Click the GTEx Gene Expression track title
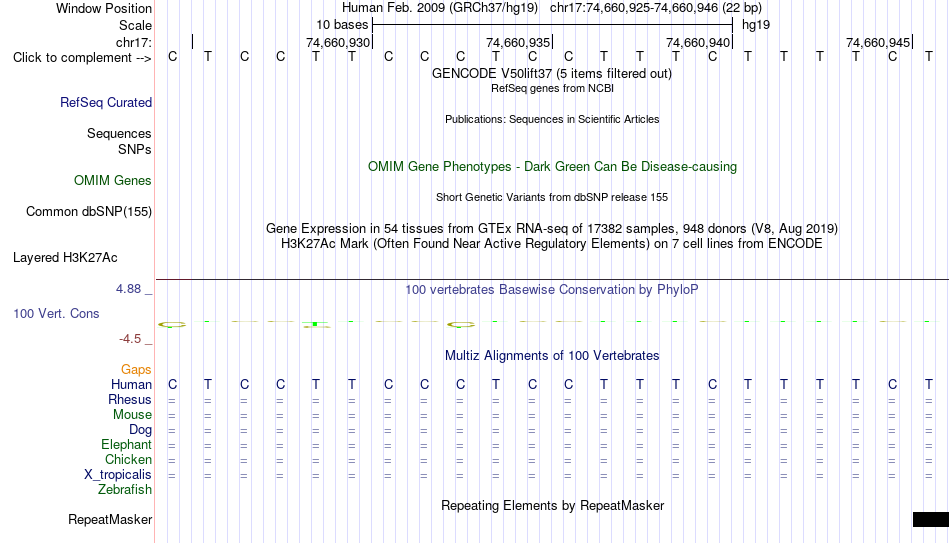This screenshot has width=950, height=543. (x=552, y=228)
